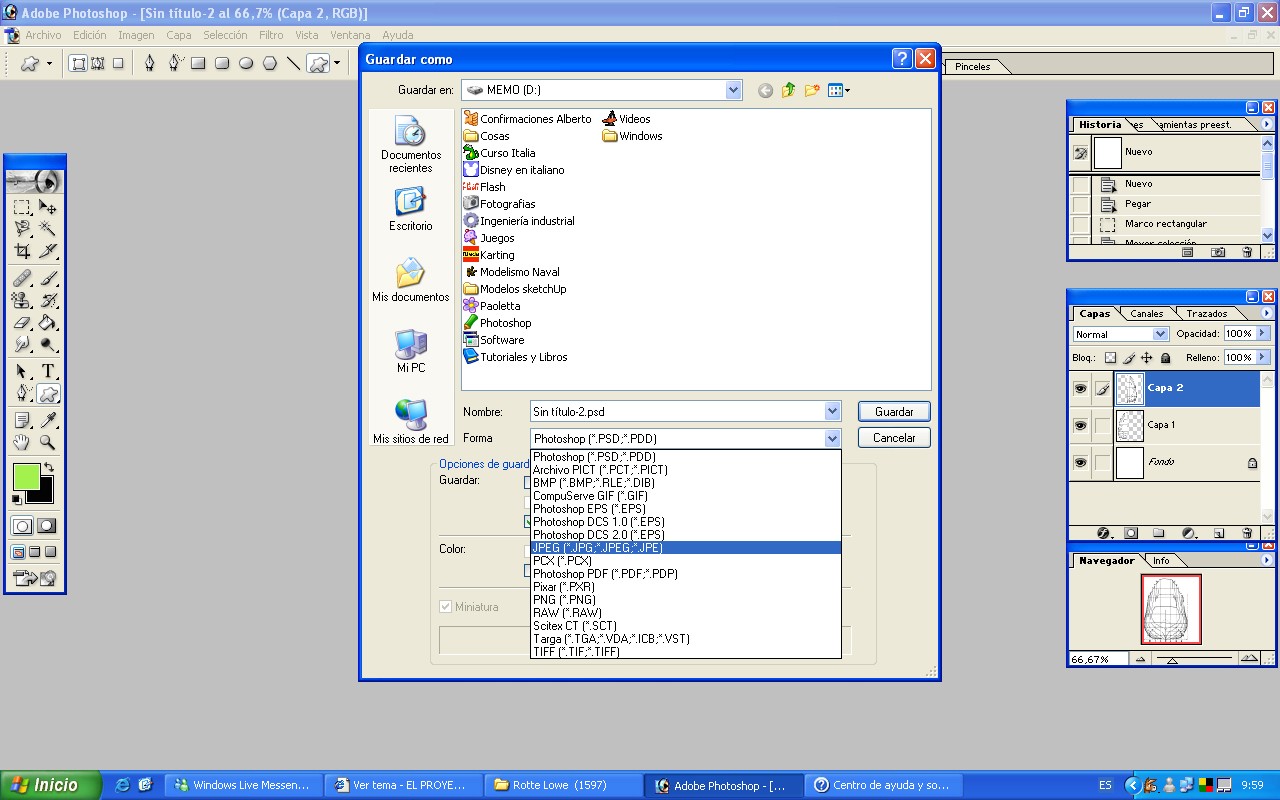
Task: Select the Type tool
Action: point(47,371)
